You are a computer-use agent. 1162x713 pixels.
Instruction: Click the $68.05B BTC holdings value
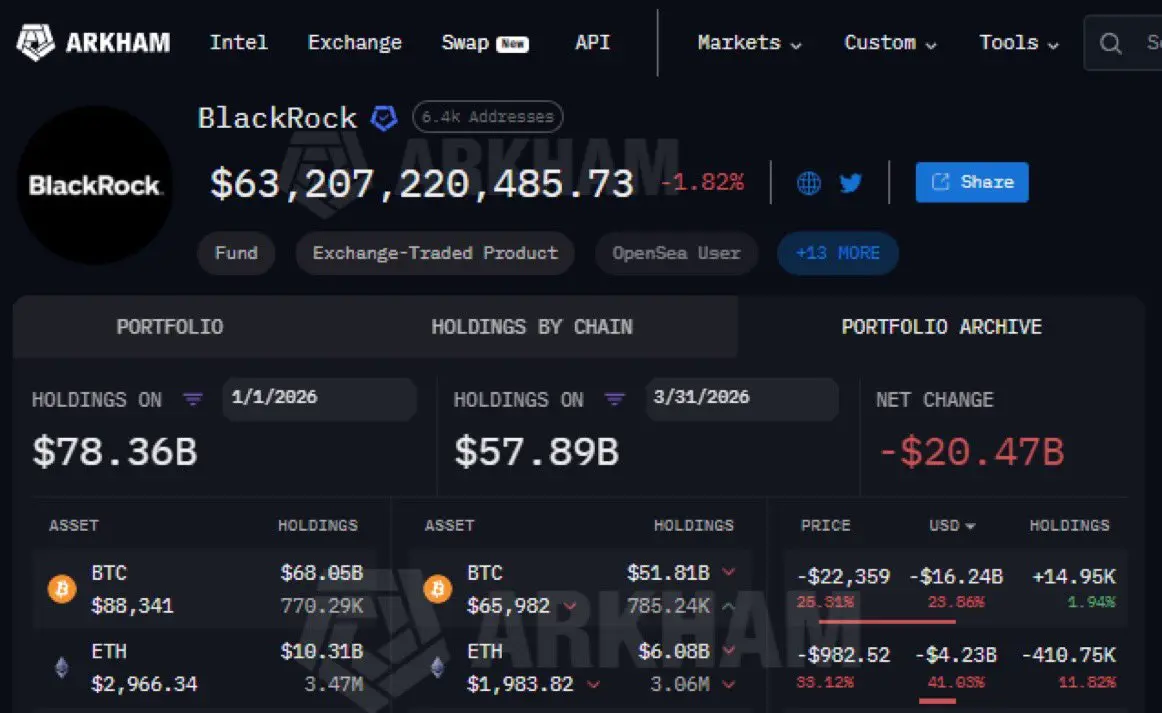tap(322, 573)
